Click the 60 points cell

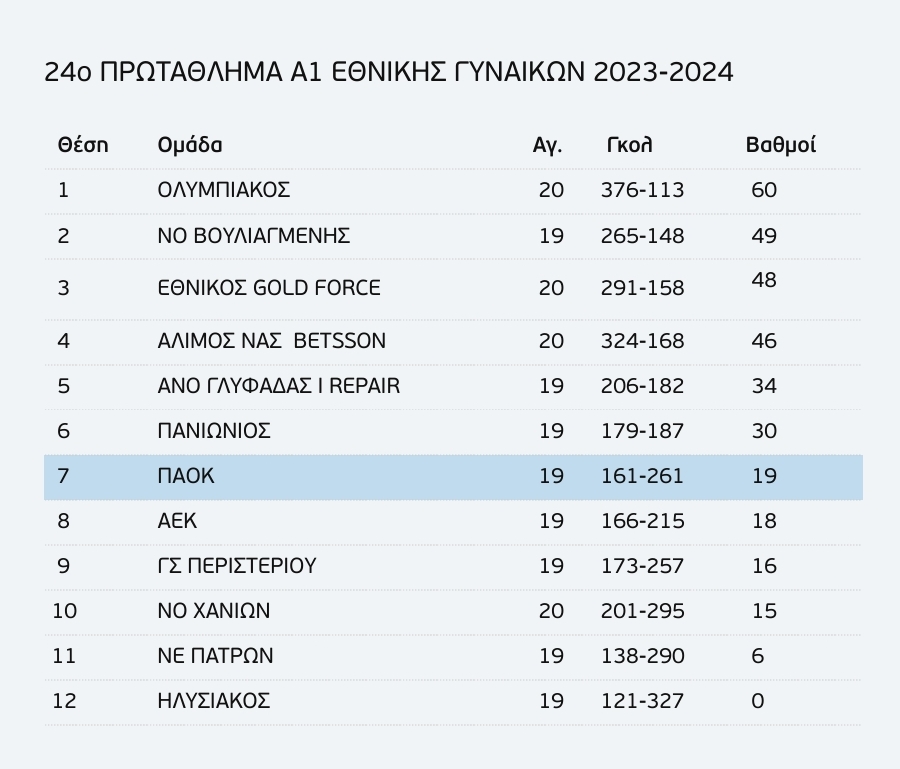click(764, 190)
